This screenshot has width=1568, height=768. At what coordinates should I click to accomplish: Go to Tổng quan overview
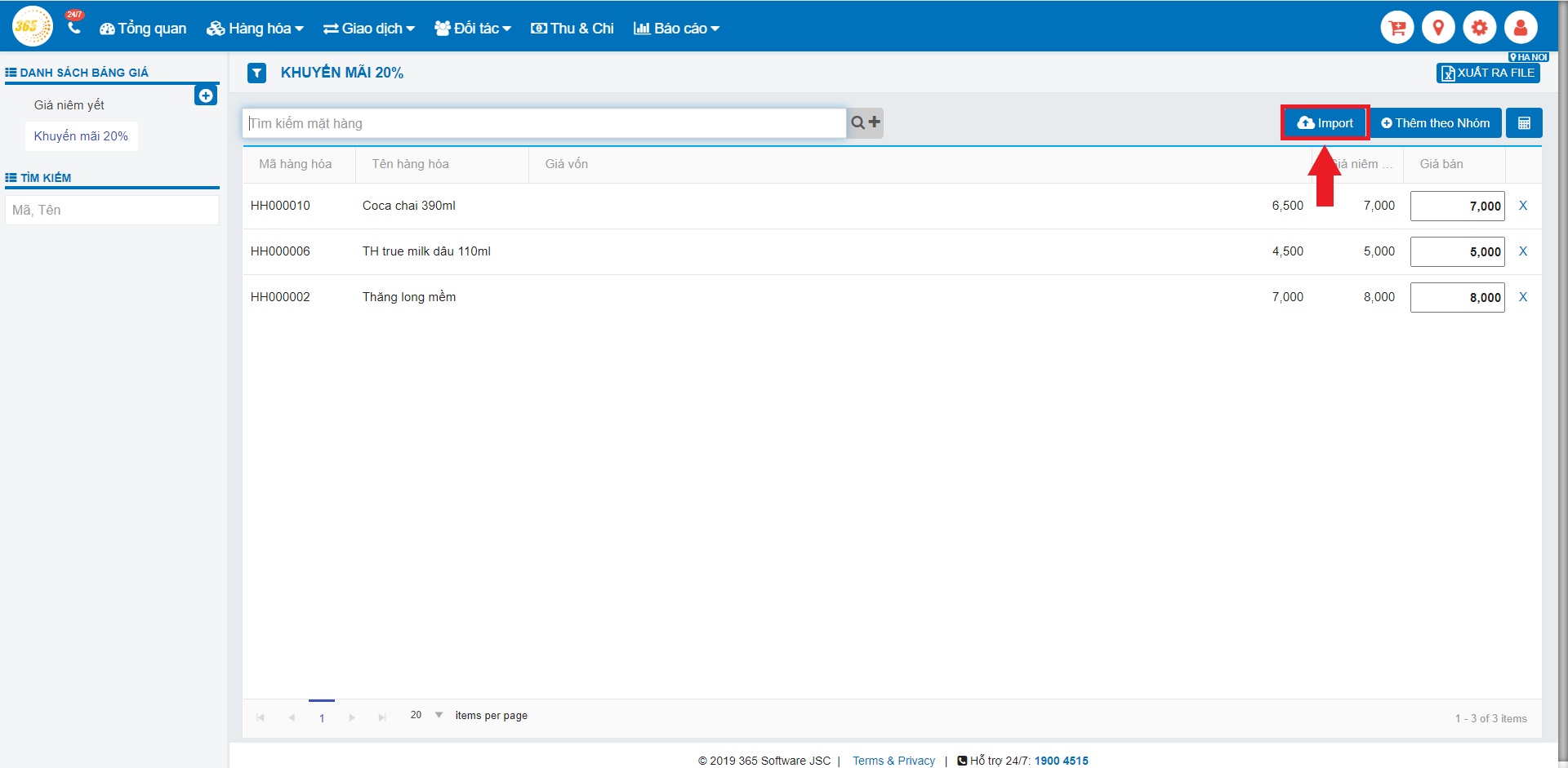tap(143, 29)
